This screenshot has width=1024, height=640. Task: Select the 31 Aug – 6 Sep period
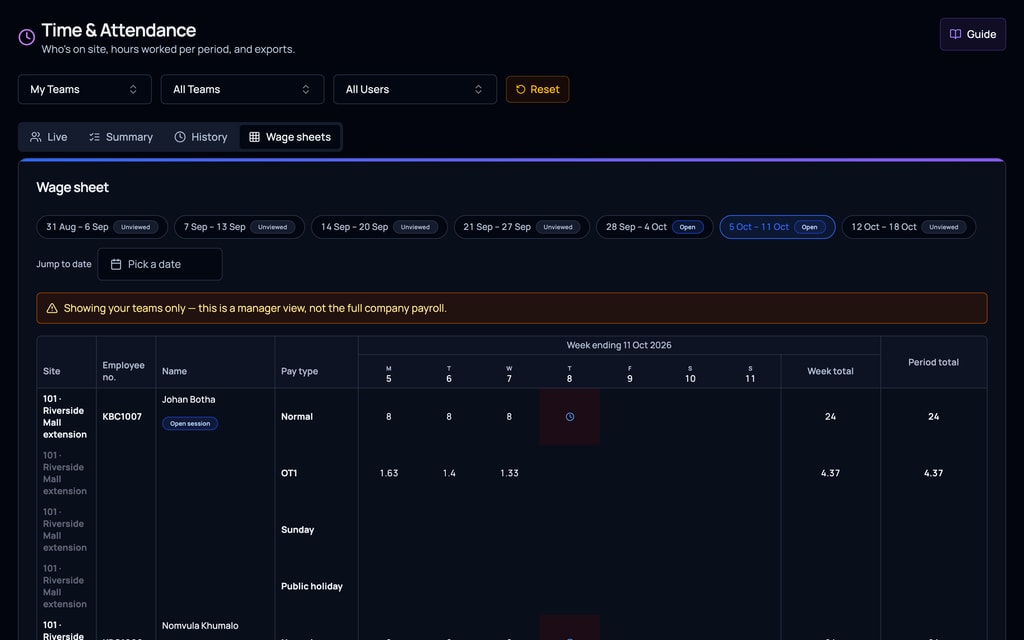pyautogui.click(x=102, y=227)
